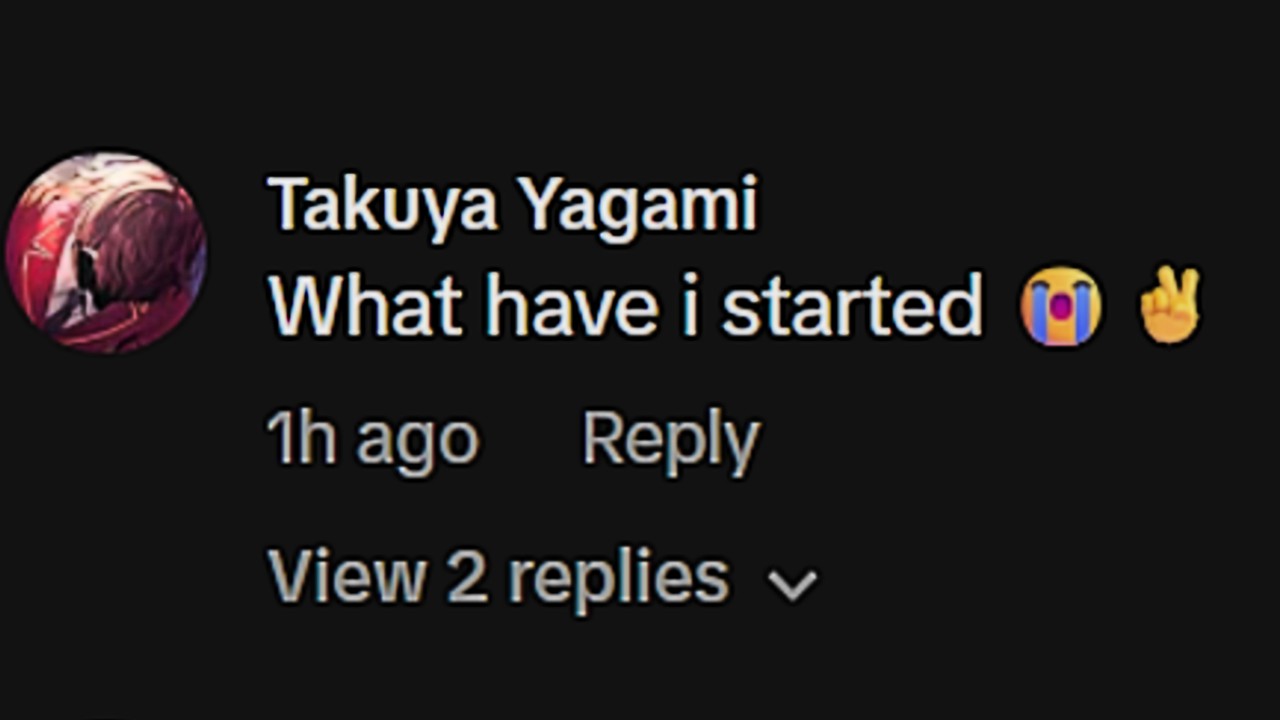
Task: Click the word Yagami in the username
Action: (x=640, y=205)
